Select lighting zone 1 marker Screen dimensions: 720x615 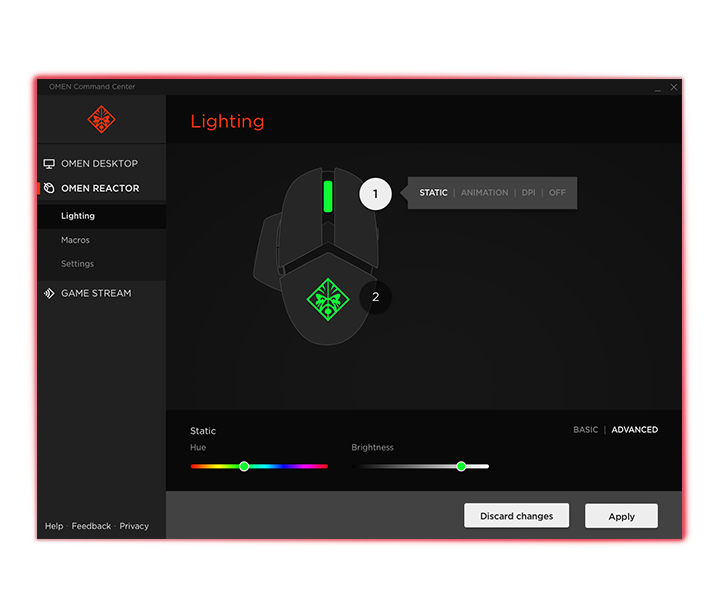click(x=375, y=194)
